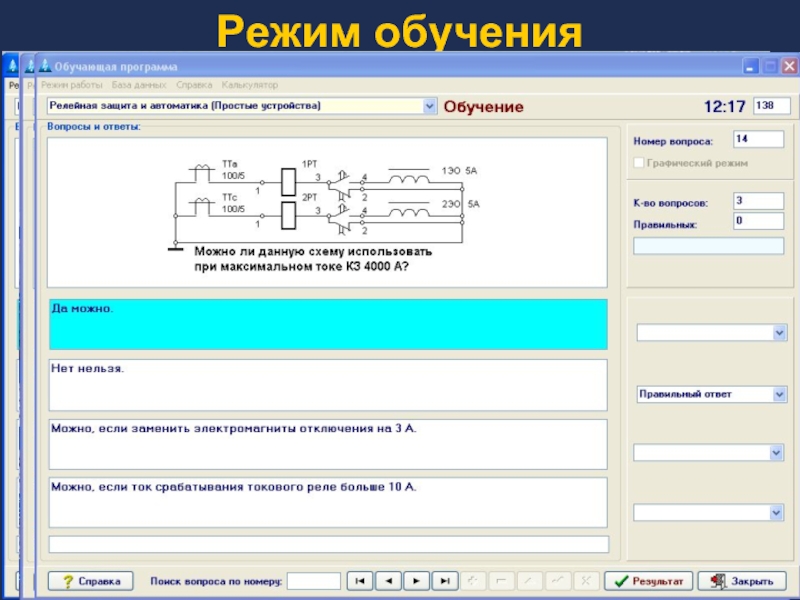This screenshot has width=800, height=600.
Task: Click the 12:17 timer display
Action: click(724, 106)
